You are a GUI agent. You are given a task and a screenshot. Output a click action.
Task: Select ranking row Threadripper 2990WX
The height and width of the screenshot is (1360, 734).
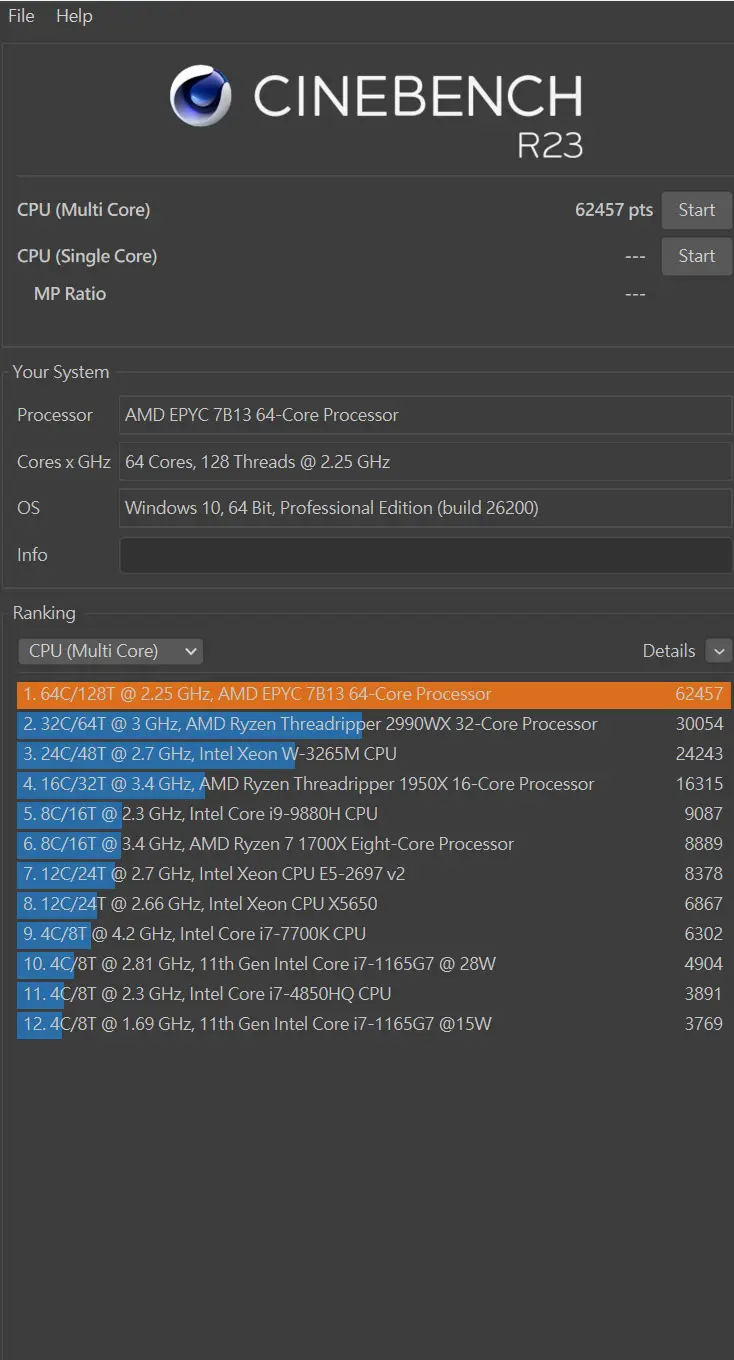pos(374,724)
